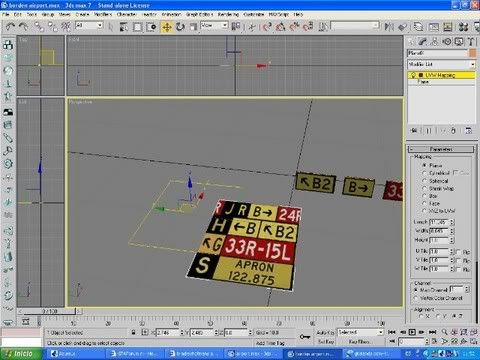480x360 pixels.
Task: Open the Hierarchy panel tab icon
Action: 434,42
